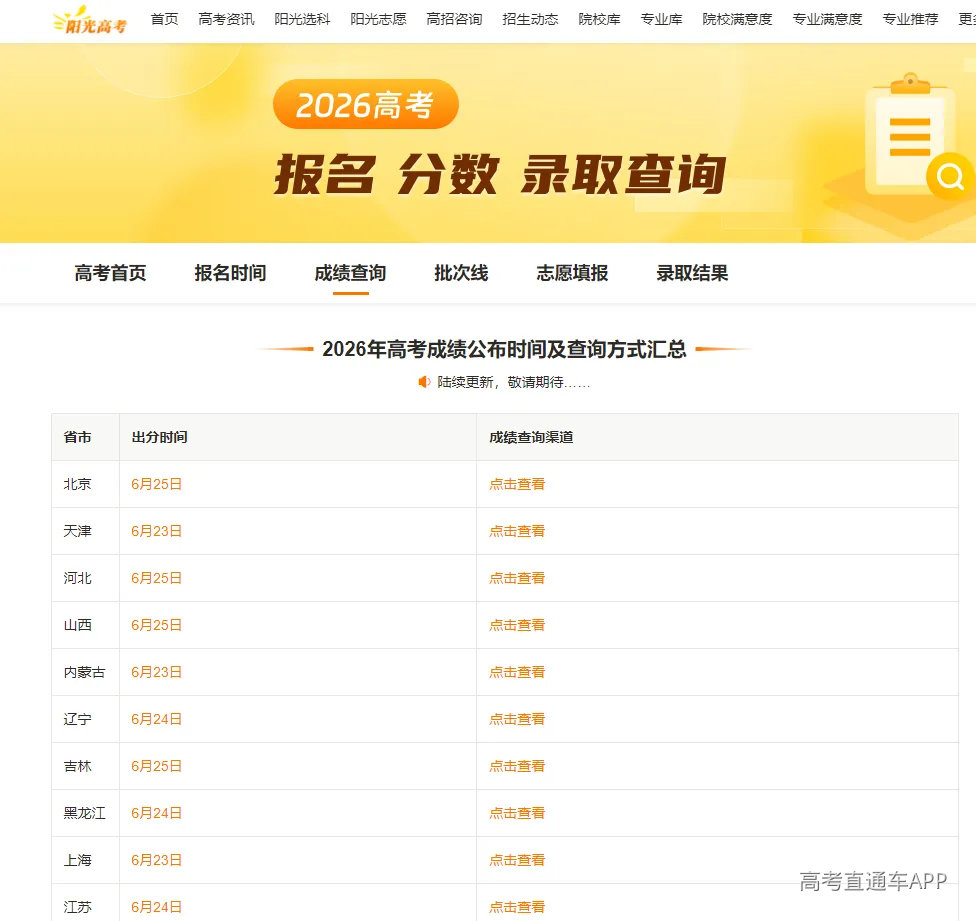Click the 内蒙古 province cell
Viewport: 976px width, 921px height.
point(85,672)
